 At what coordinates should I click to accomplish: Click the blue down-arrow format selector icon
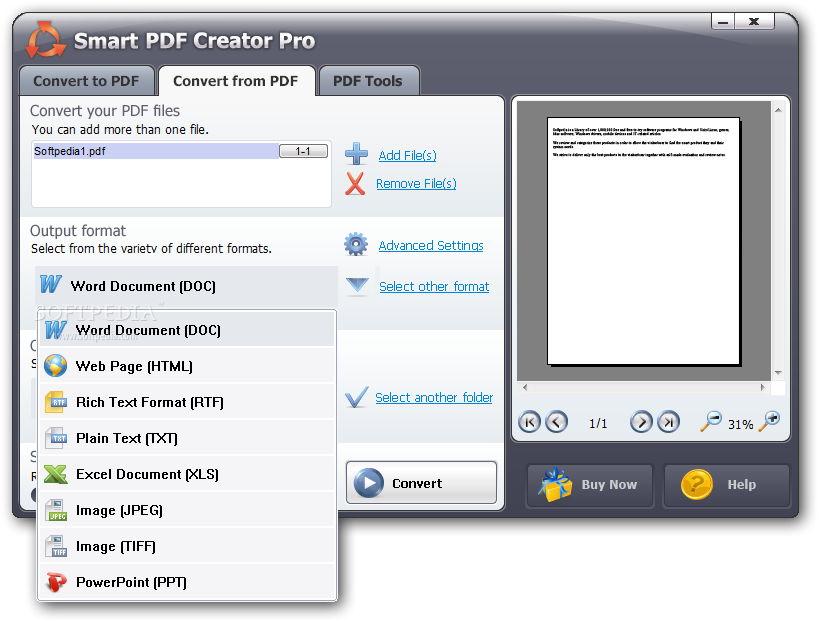point(358,285)
